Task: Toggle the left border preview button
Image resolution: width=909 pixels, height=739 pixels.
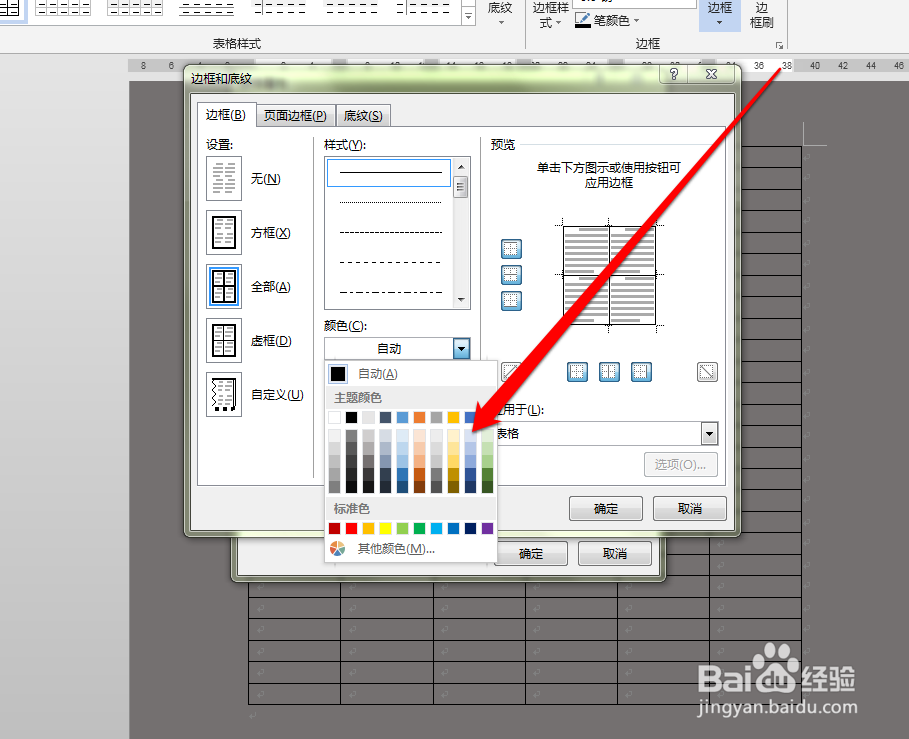Action: pos(577,372)
